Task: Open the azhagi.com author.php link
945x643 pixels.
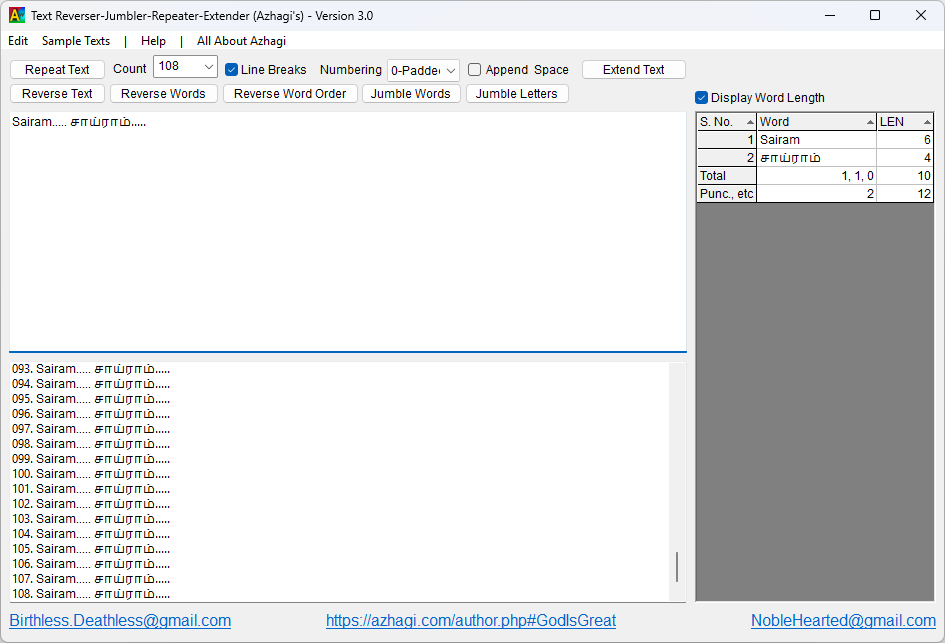Action: point(471,621)
